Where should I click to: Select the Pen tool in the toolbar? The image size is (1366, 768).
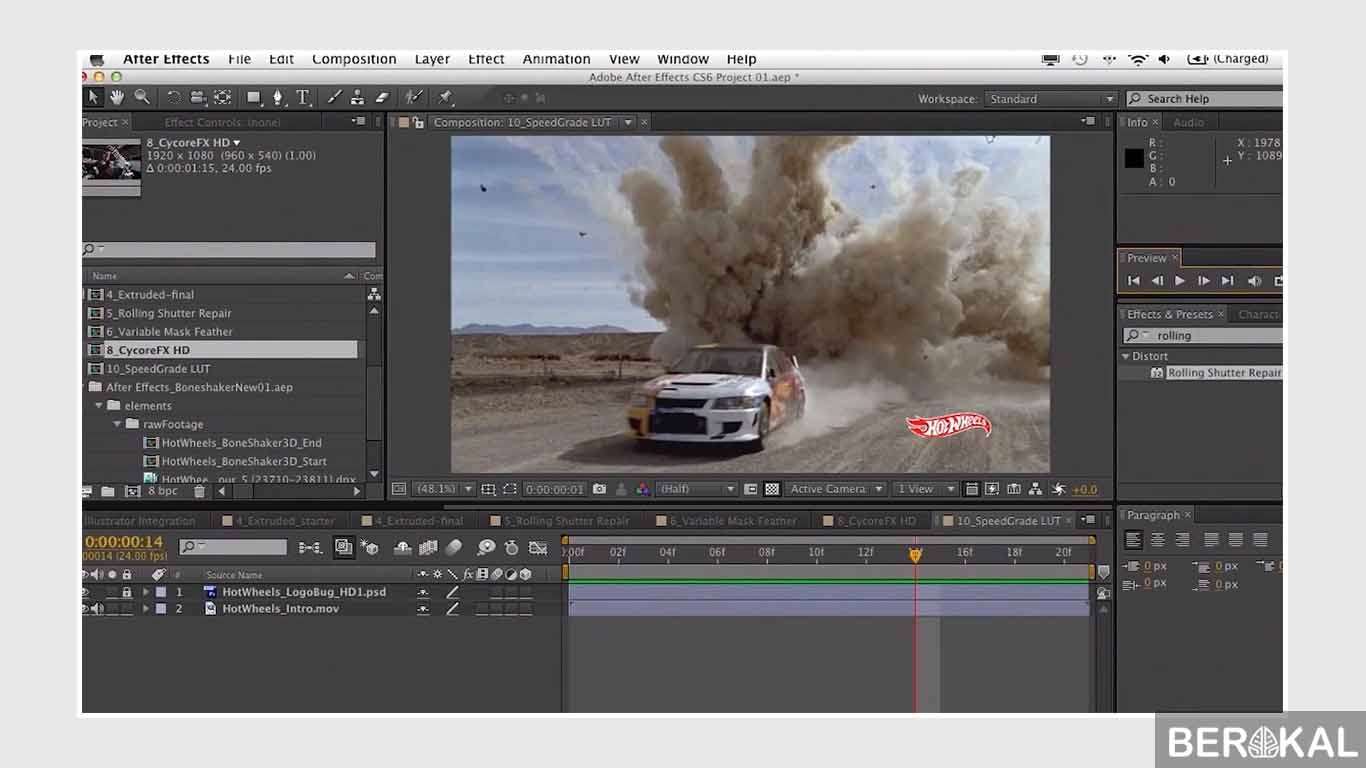pos(278,97)
